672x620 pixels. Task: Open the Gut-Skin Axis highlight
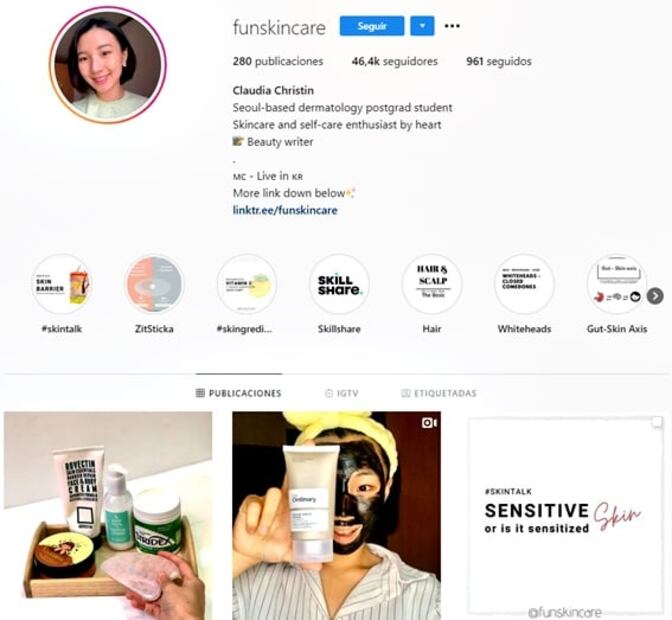(x=617, y=284)
